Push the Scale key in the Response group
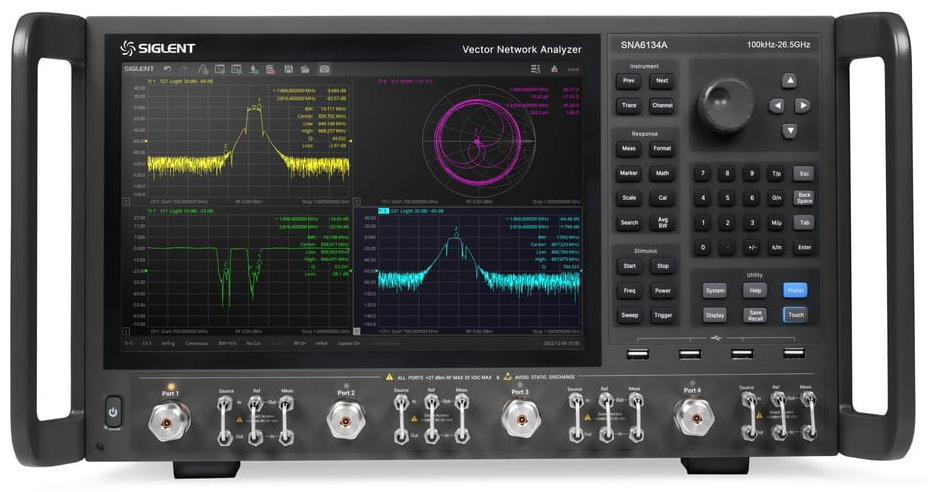 point(629,198)
